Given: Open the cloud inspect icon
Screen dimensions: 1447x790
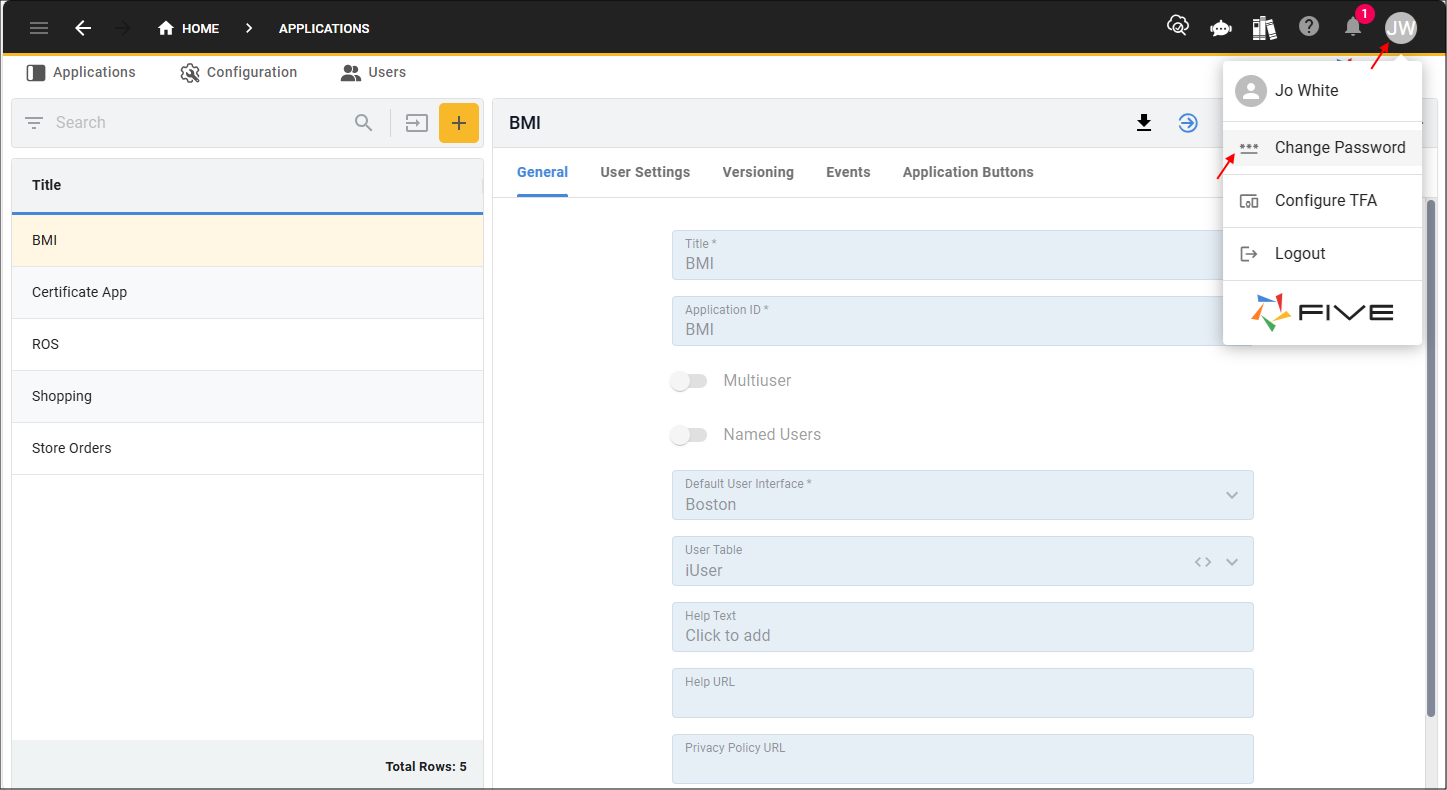Looking at the screenshot, I should click(1178, 27).
